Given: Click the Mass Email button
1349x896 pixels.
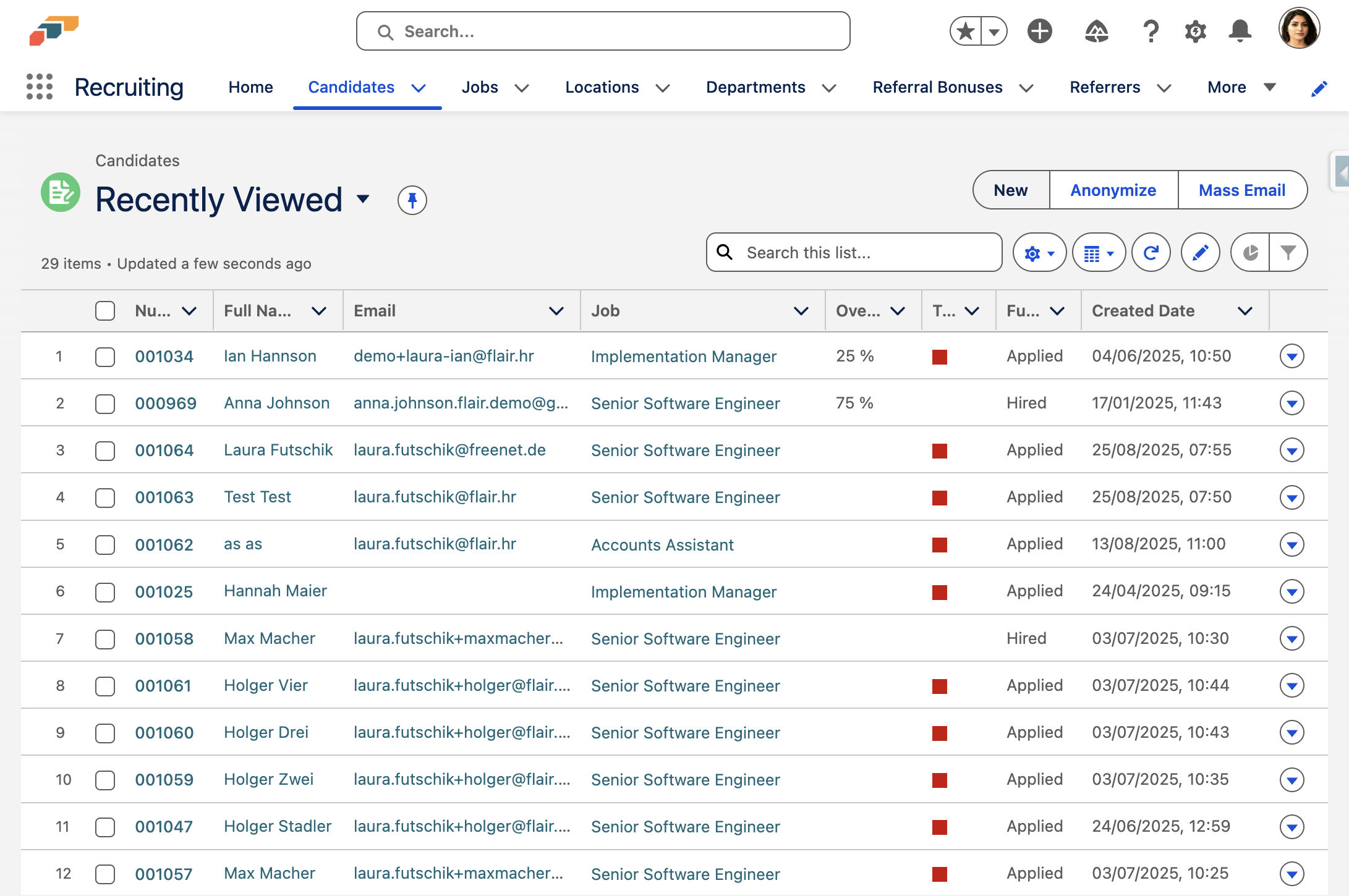Looking at the screenshot, I should click(1241, 190).
